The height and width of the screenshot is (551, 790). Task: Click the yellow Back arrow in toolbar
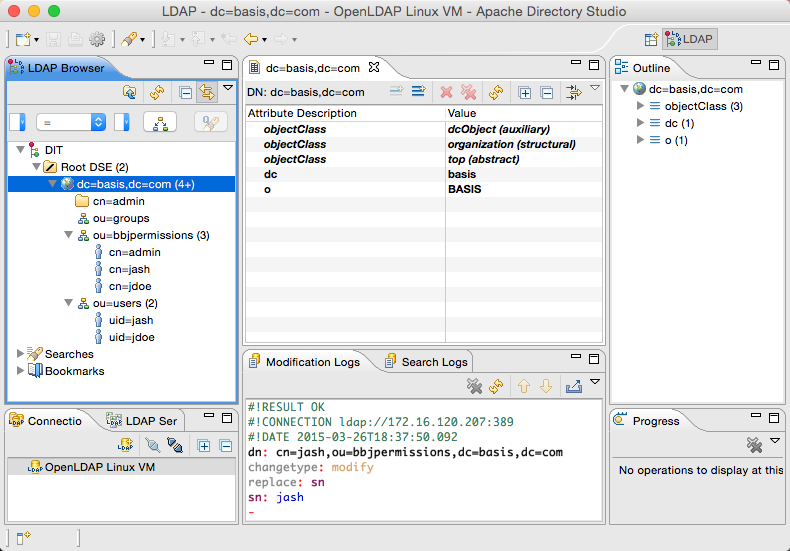click(250, 39)
